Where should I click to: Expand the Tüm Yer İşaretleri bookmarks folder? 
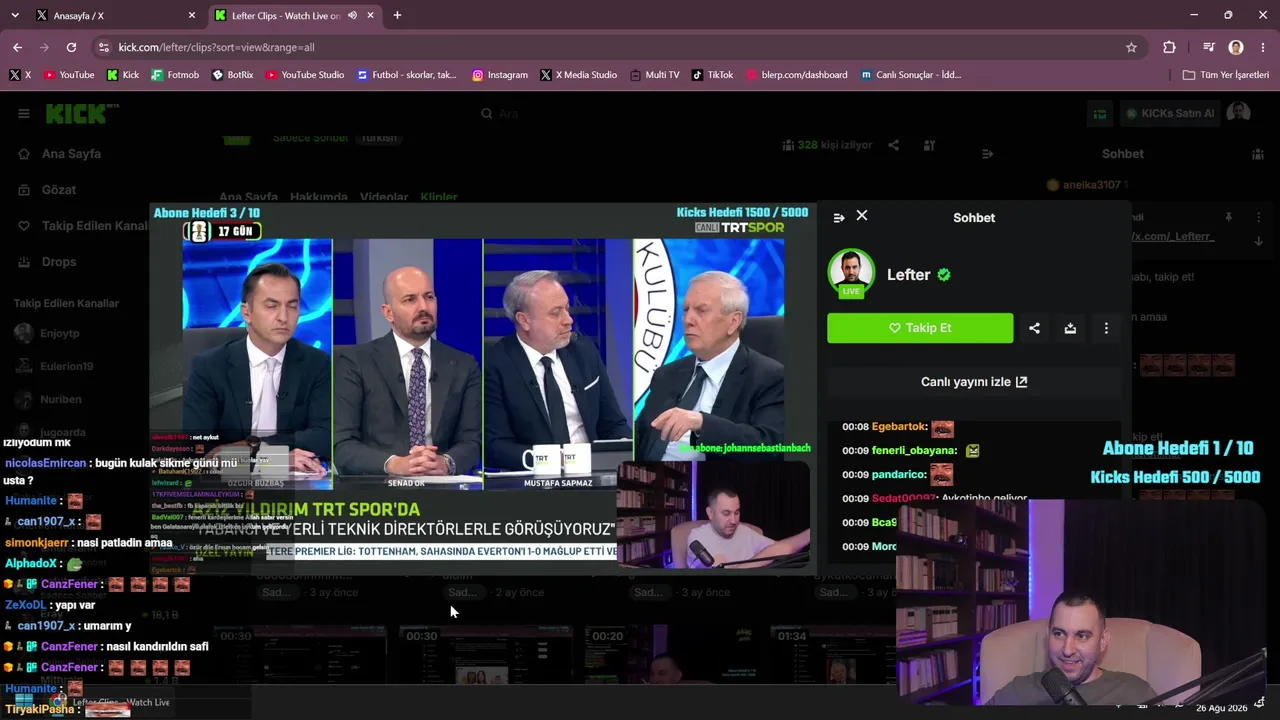point(1225,75)
